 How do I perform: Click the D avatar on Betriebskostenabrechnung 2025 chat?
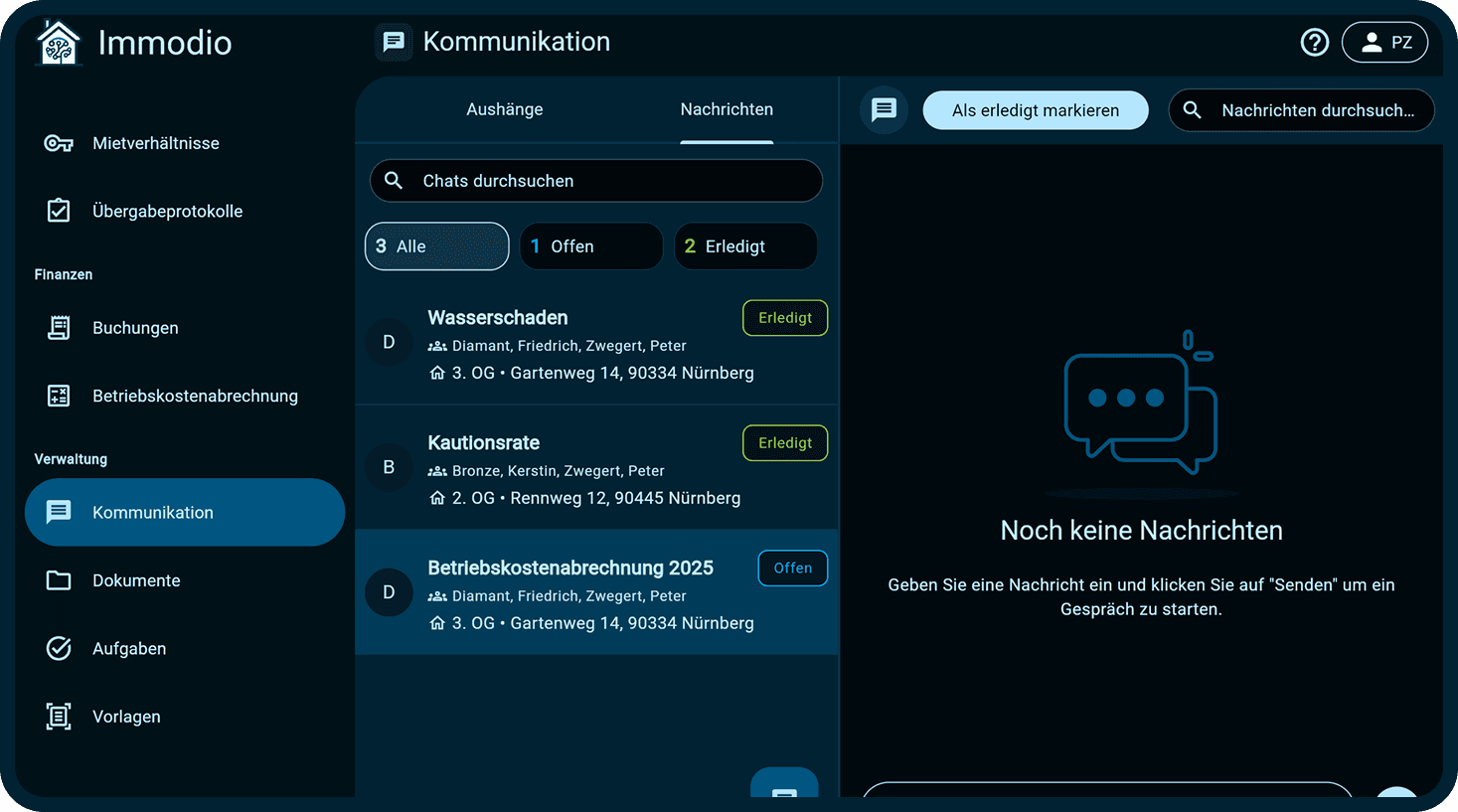389,592
